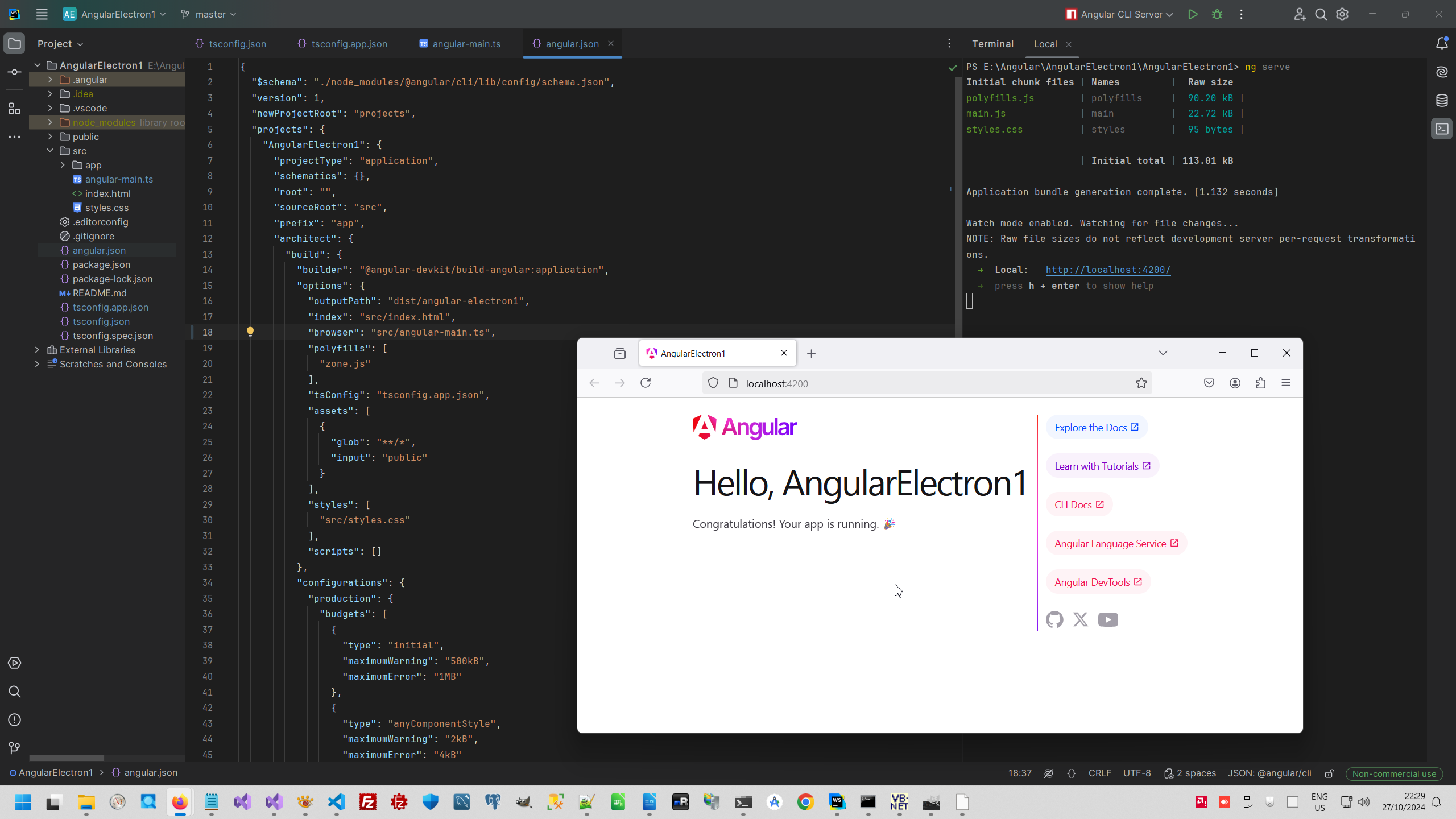Screen dimensions: 1456x819
Task: Click the Run button for Angular CLI Server
Action: pyautogui.click(x=1193, y=14)
